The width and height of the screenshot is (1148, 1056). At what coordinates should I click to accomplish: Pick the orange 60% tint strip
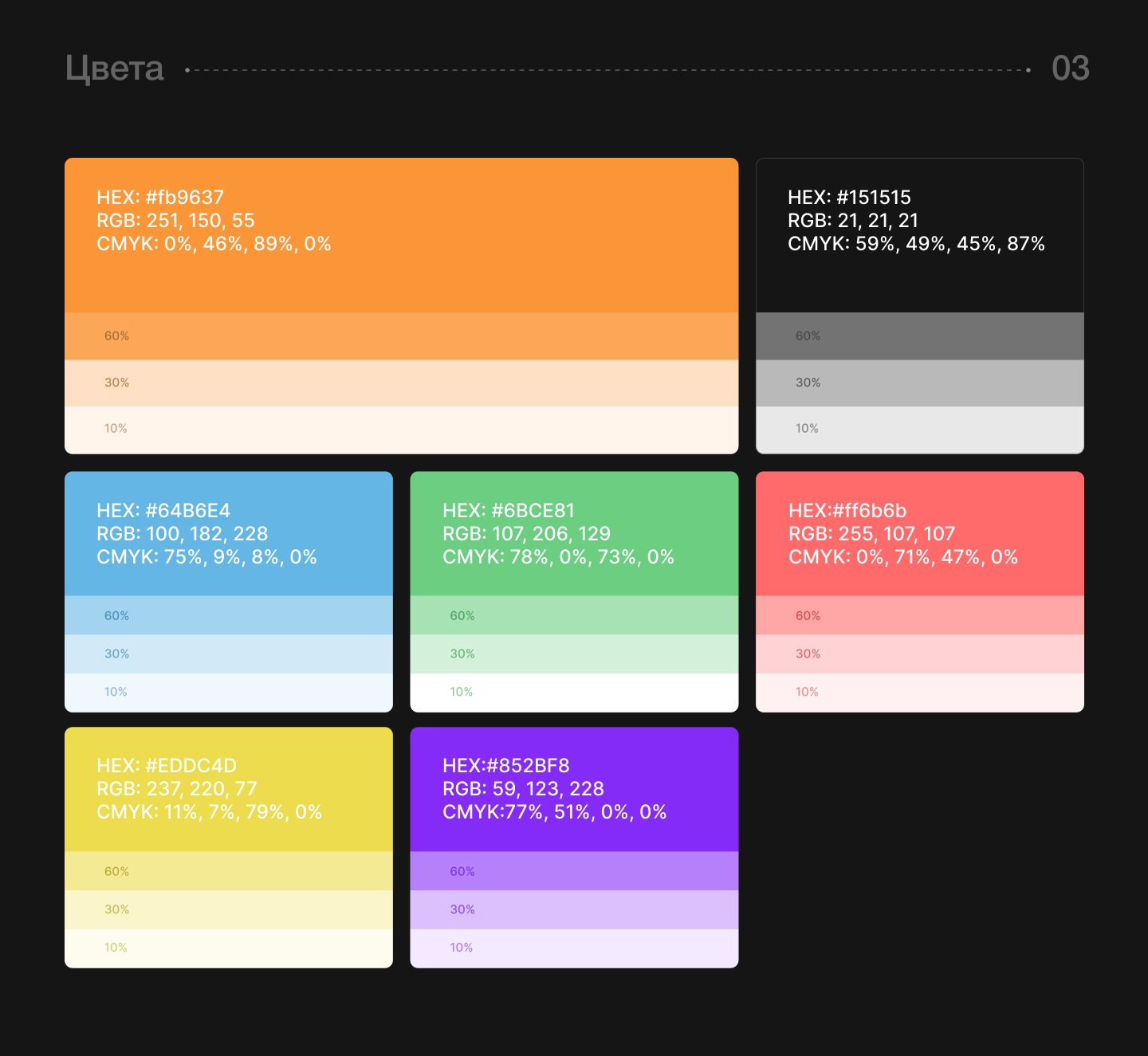(x=401, y=336)
